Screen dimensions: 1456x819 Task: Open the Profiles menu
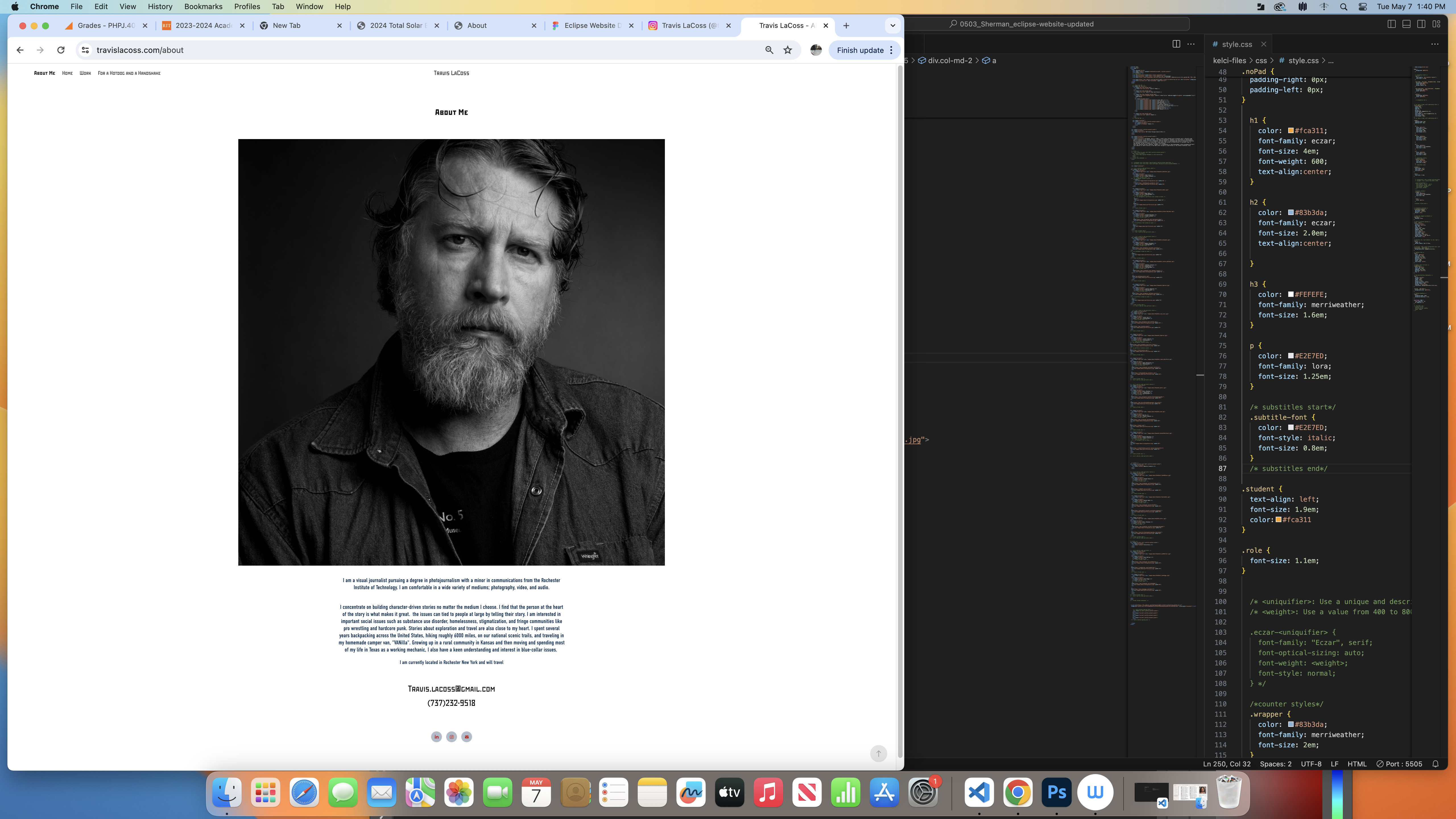[x=247, y=7]
